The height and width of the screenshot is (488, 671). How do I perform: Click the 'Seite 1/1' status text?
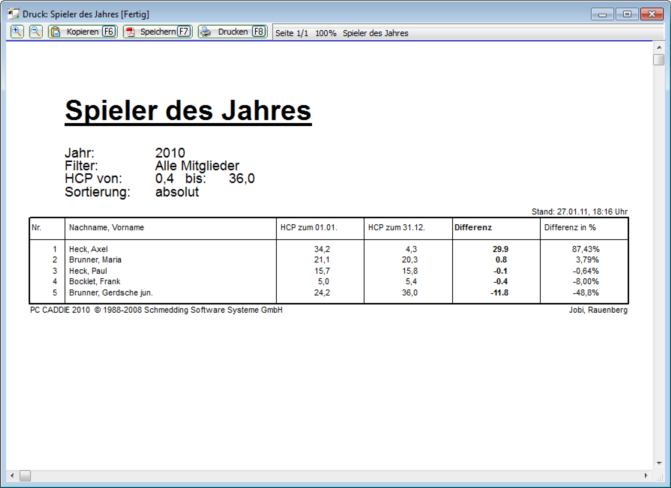[291, 33]
